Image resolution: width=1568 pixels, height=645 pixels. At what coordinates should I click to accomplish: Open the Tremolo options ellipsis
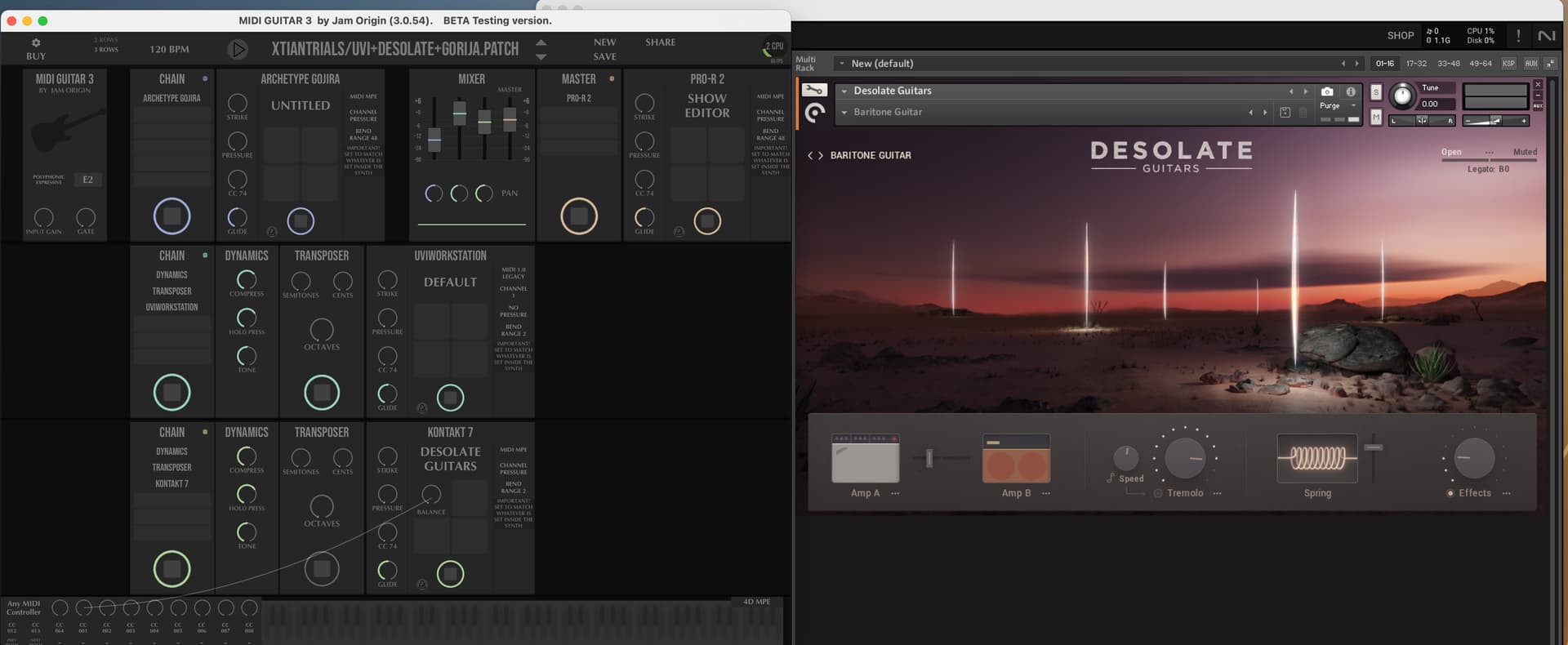(x=1217, y=493)
